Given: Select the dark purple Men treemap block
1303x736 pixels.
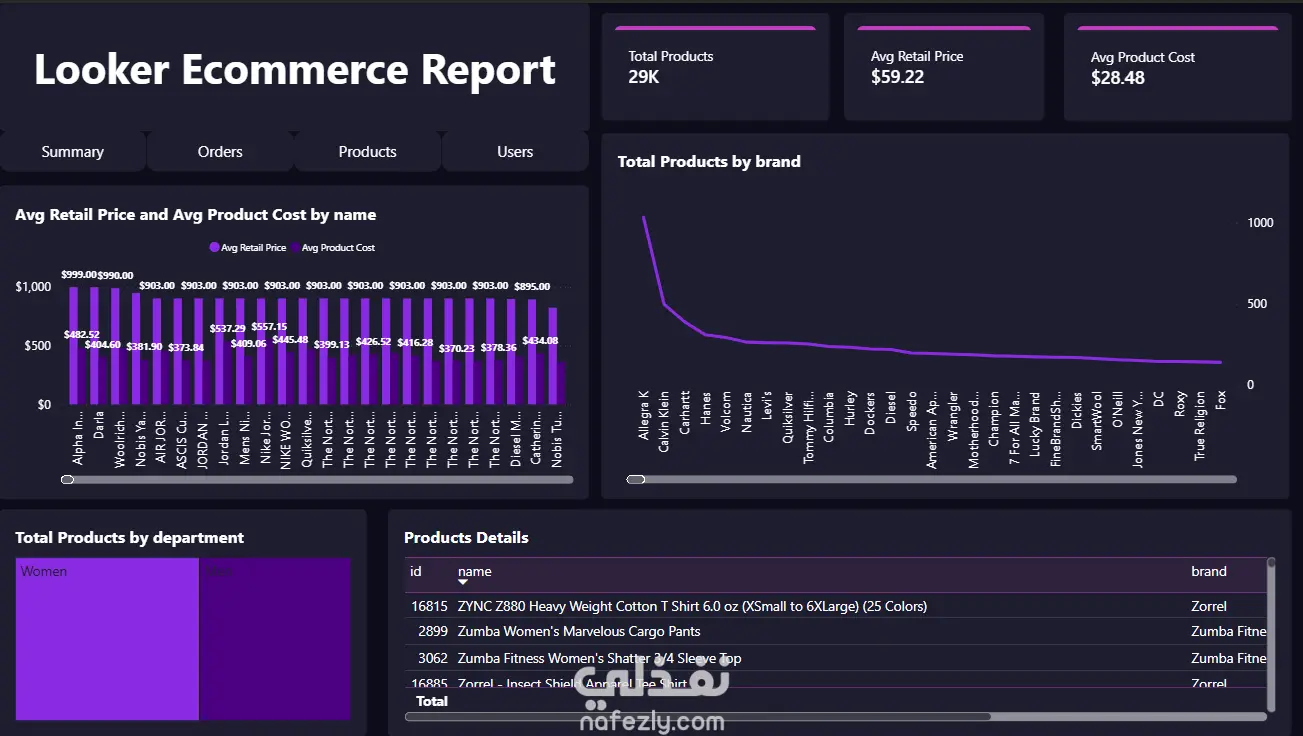Looking at the screenshot, I should 275,638.
